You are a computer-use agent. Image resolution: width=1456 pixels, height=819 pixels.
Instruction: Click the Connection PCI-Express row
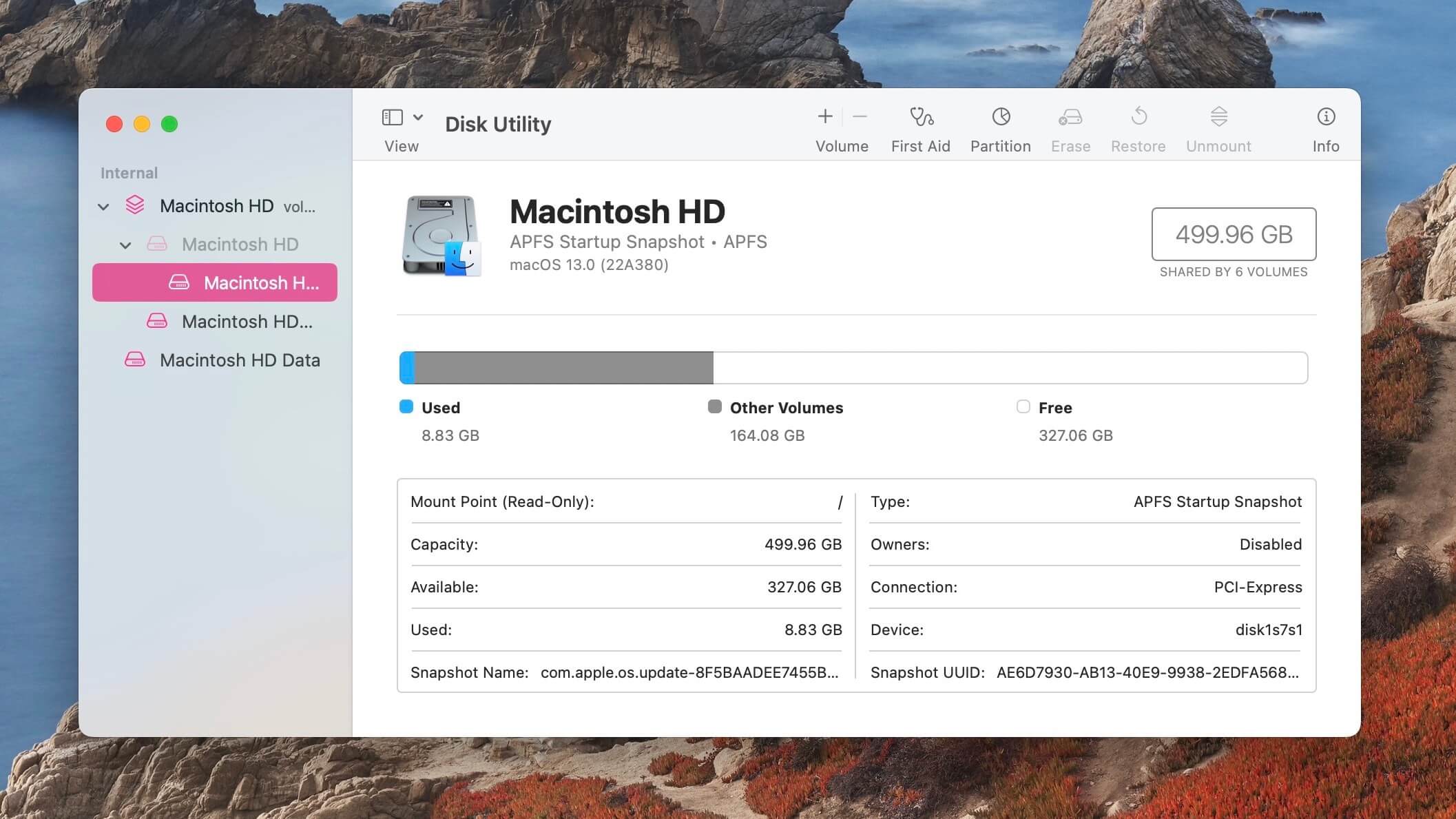coord(1086,587)
